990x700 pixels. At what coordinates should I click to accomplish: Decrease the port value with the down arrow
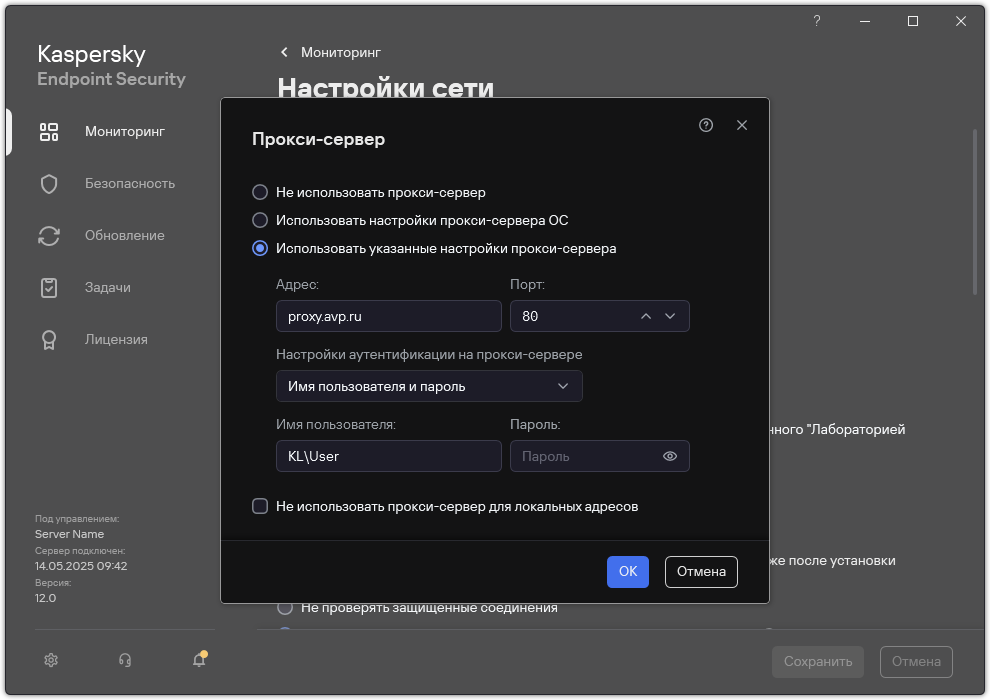click(x=670, y=316)
